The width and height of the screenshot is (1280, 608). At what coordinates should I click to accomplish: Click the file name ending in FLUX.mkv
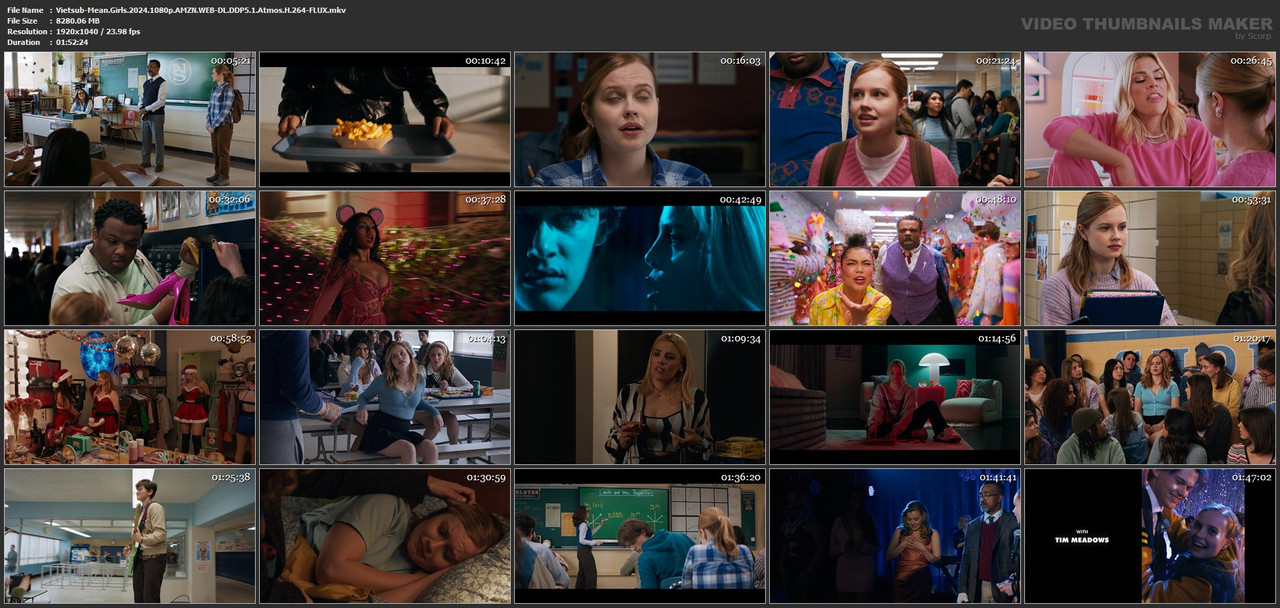pyautogui.click(x=201, y=10)
